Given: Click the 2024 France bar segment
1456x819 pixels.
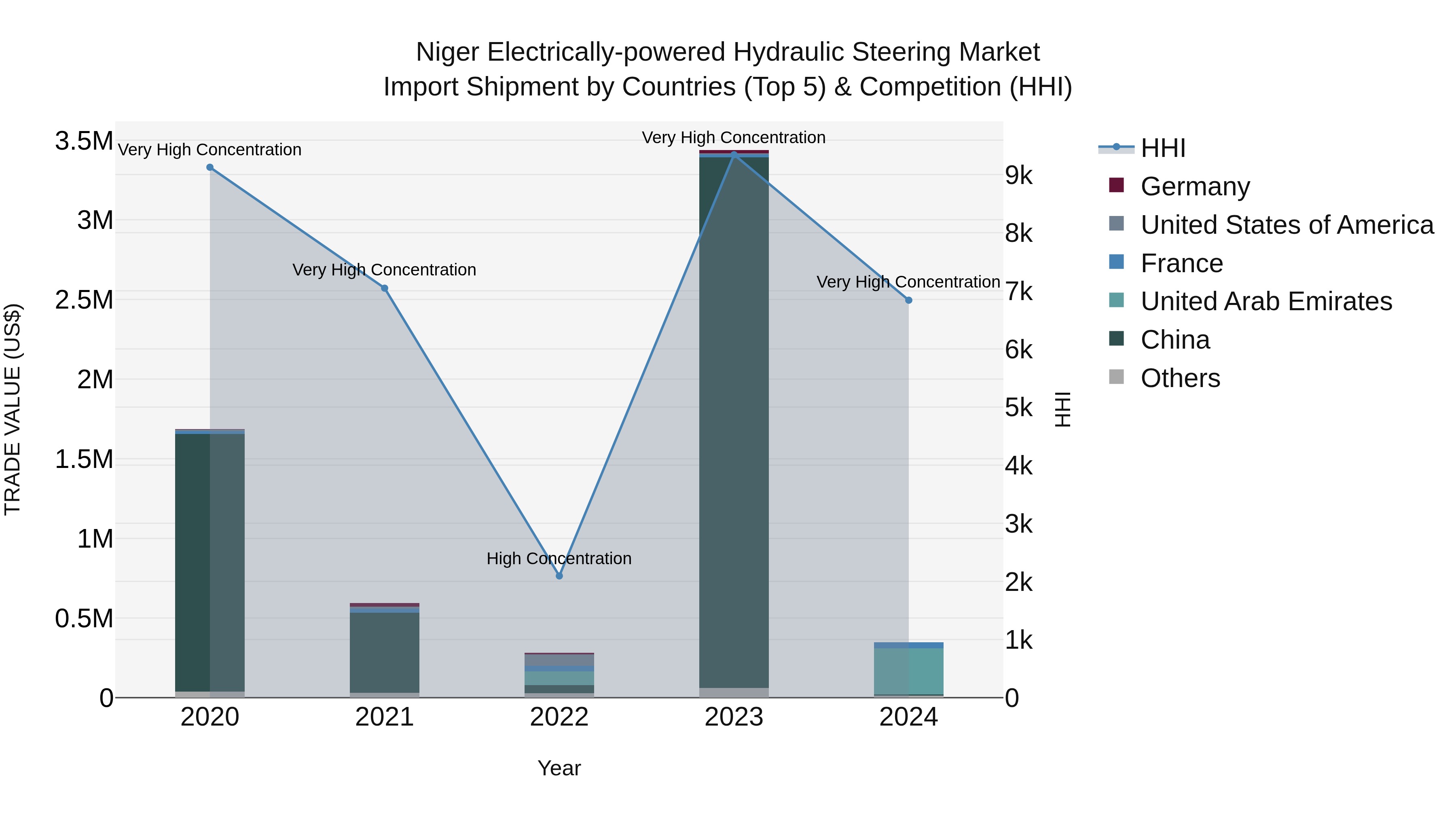Looking at the screenshot, I should (908, 645).
